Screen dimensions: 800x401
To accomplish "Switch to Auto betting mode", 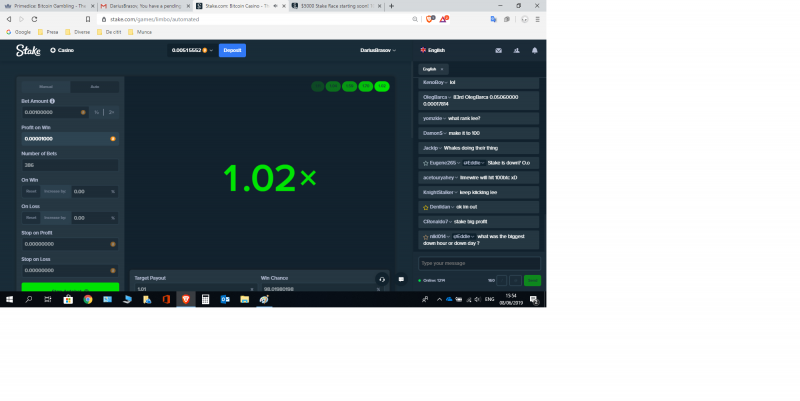I will (94, 87).
